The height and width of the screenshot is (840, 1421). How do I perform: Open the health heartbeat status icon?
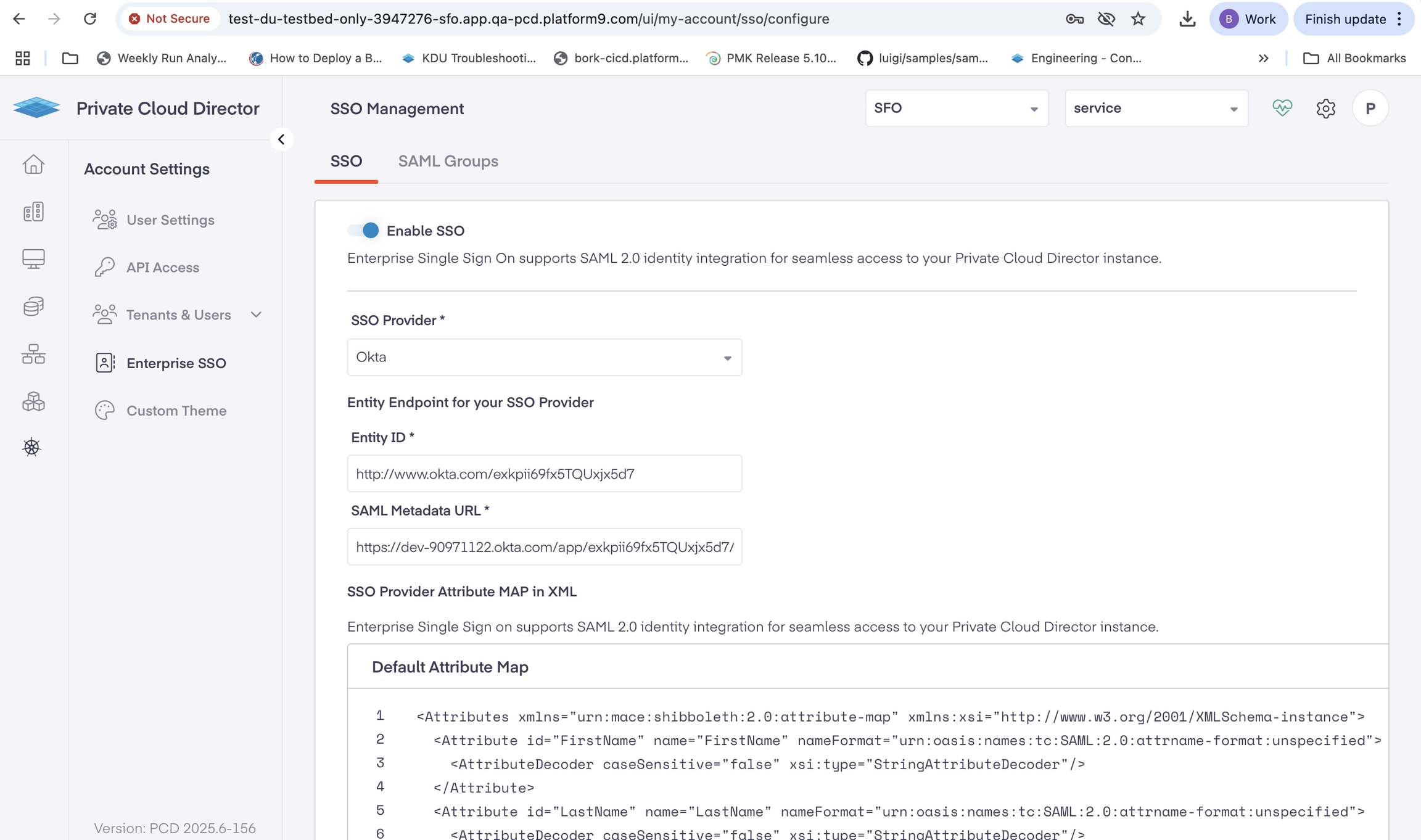point(1282,109)
